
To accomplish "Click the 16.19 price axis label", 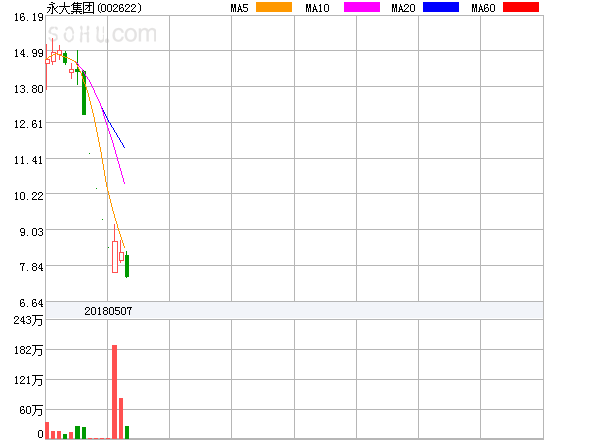I will (29, 17).
